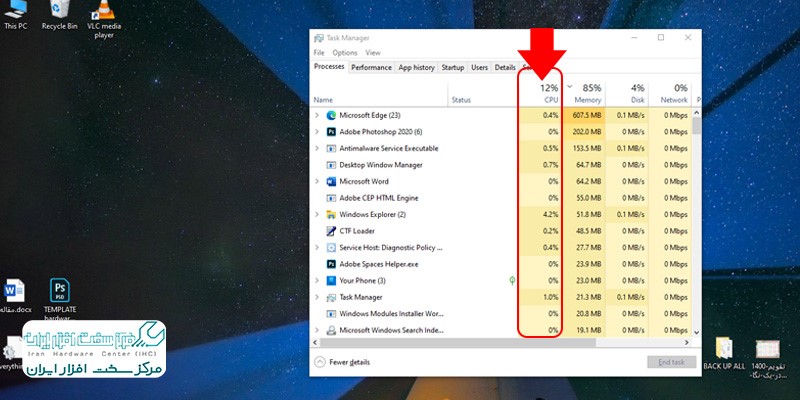Select the Processes tab
Screen dimensions: 800x400
(x=329, y=66)
